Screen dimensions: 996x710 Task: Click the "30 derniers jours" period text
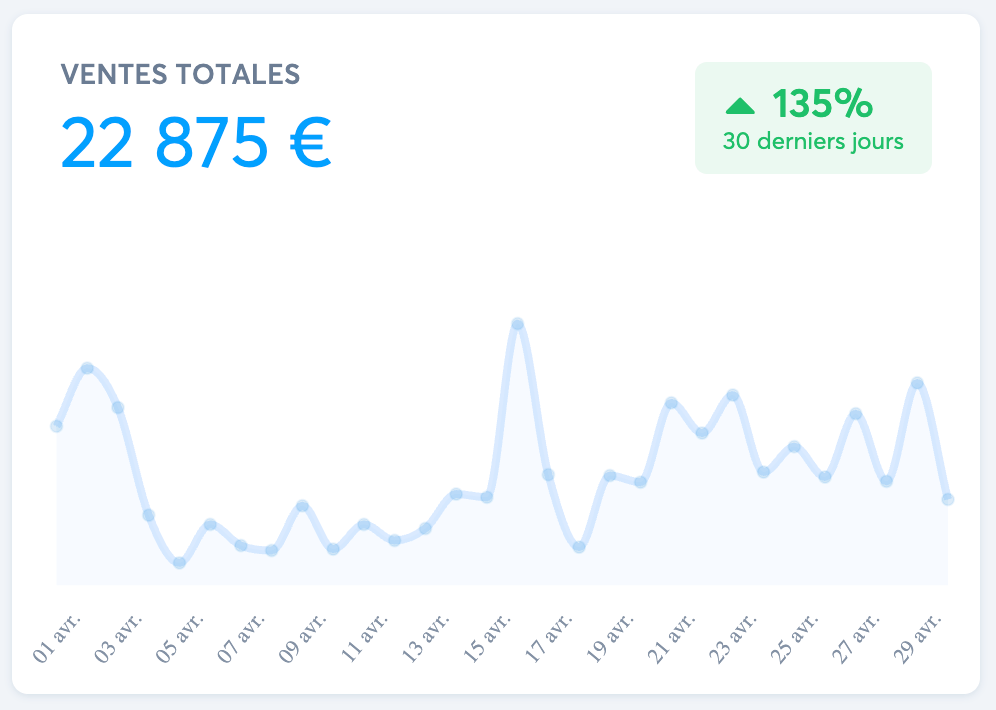(x=813, y=141)
